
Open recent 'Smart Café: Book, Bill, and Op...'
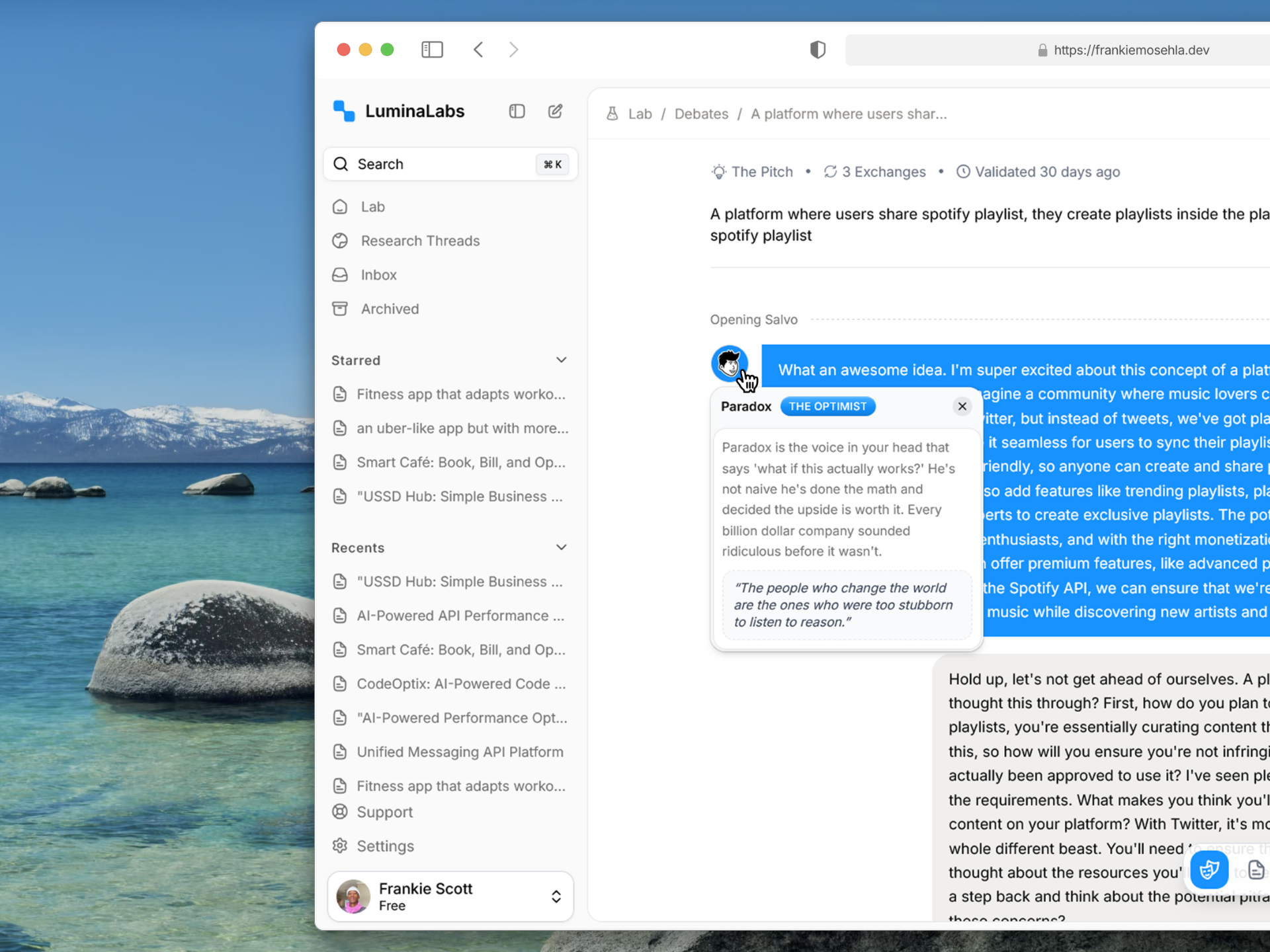(450, 650)
